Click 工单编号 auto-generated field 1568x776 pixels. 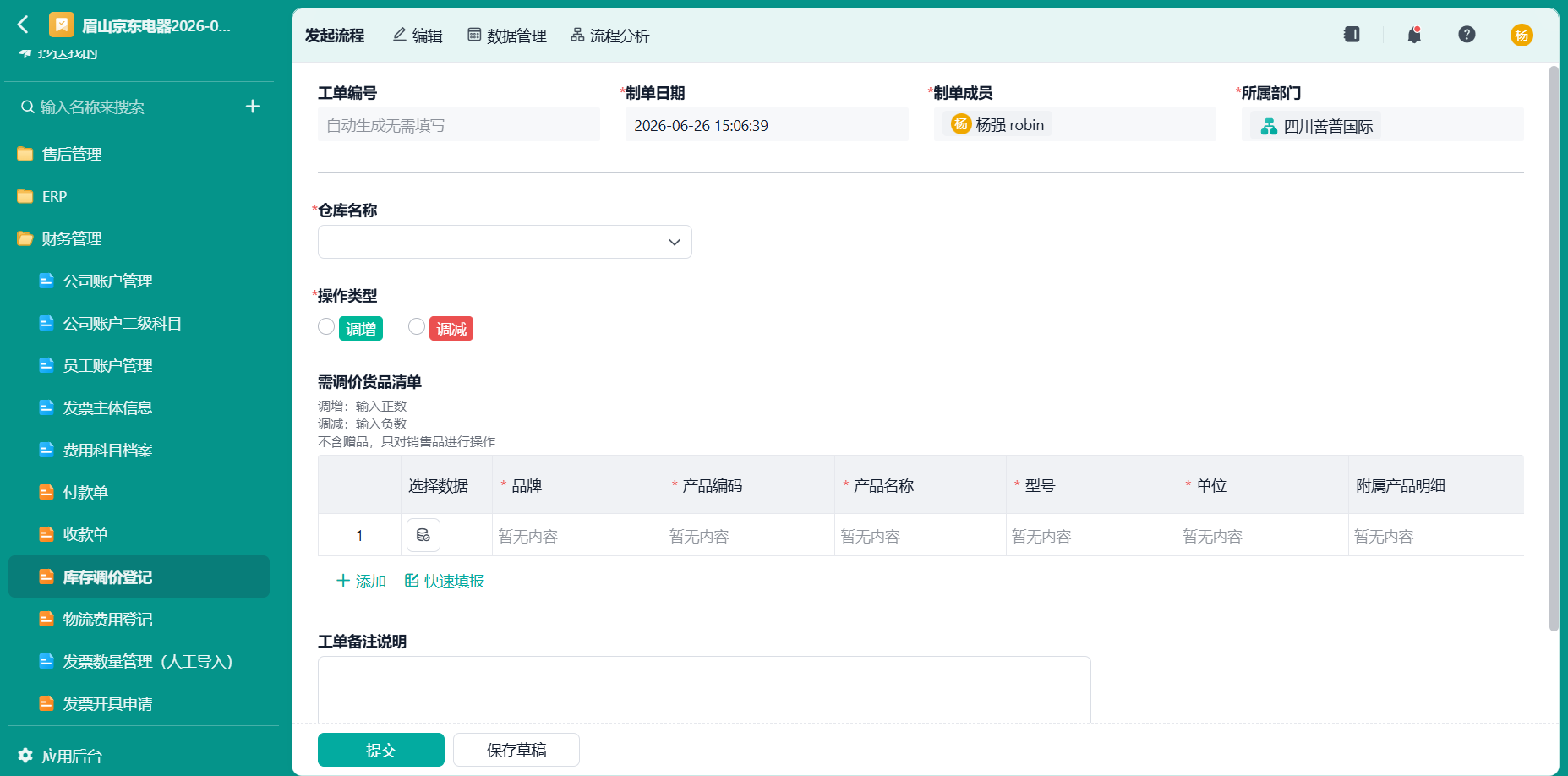coord(459,125)
